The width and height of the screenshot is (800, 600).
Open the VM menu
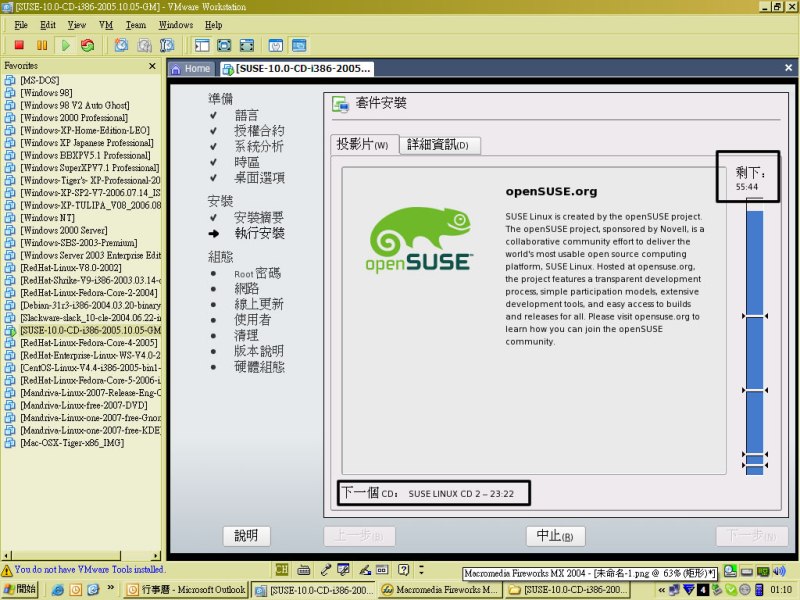click(106, 25)
